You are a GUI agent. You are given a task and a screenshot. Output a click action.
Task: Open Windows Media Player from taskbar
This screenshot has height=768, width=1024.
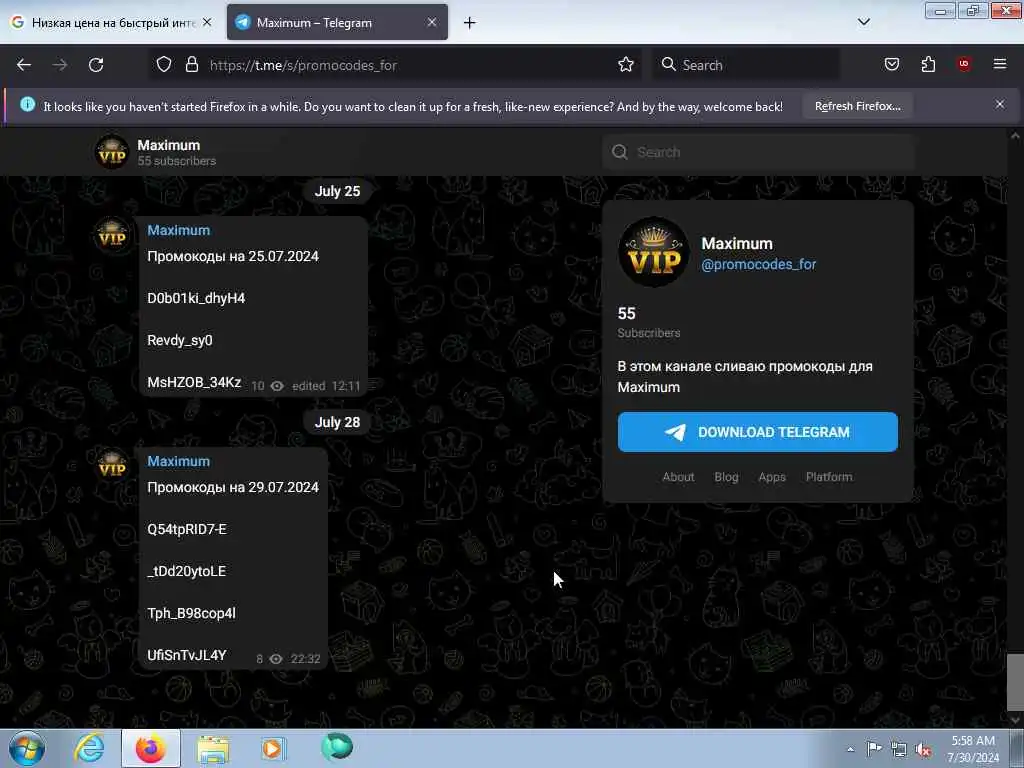(x=274, y=748)
